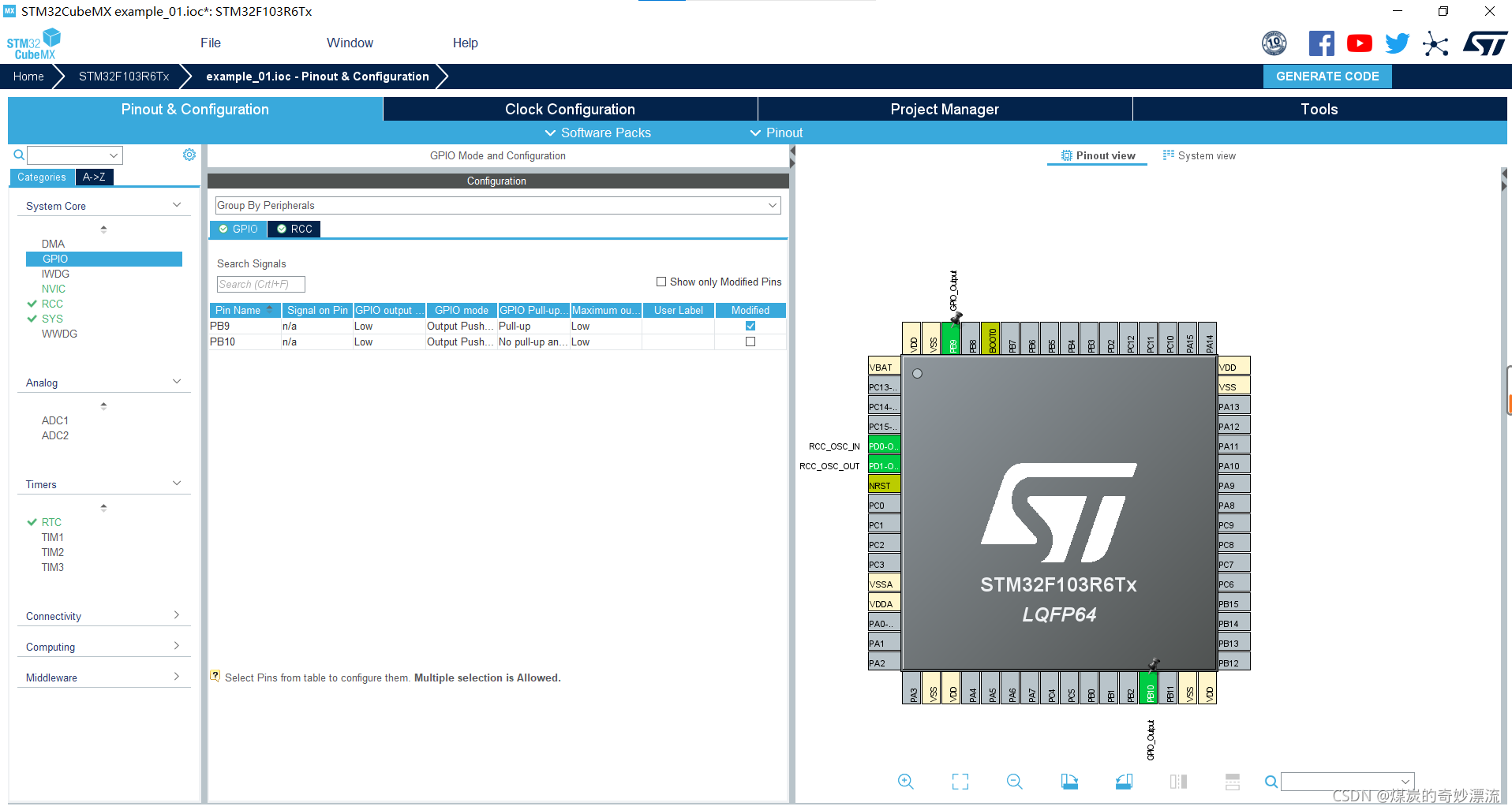Image resolution: width=1512 pixels, height=810 pixels.
Task: Switch to System view
Action: click(1199, 155)
